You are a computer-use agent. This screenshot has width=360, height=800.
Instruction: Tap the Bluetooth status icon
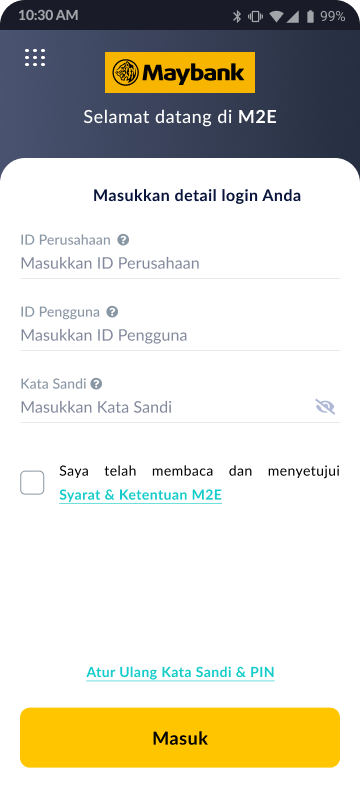pos(237,16)
